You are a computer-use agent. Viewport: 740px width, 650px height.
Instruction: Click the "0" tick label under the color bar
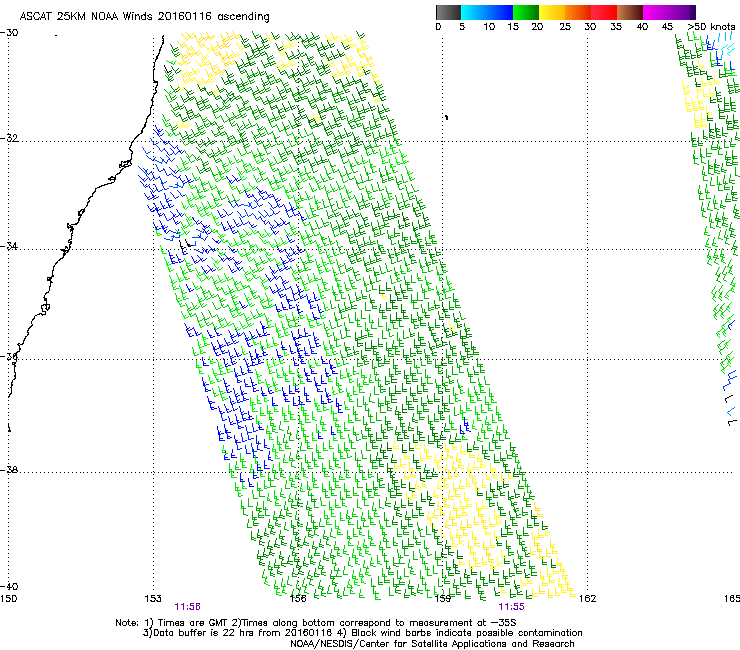pos(438,27)
